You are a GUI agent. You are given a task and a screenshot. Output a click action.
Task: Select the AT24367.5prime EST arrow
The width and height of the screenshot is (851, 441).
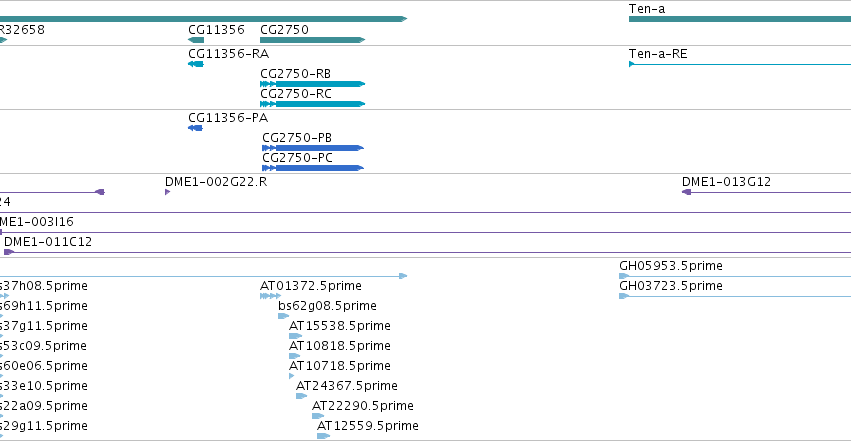click(301, 396)
